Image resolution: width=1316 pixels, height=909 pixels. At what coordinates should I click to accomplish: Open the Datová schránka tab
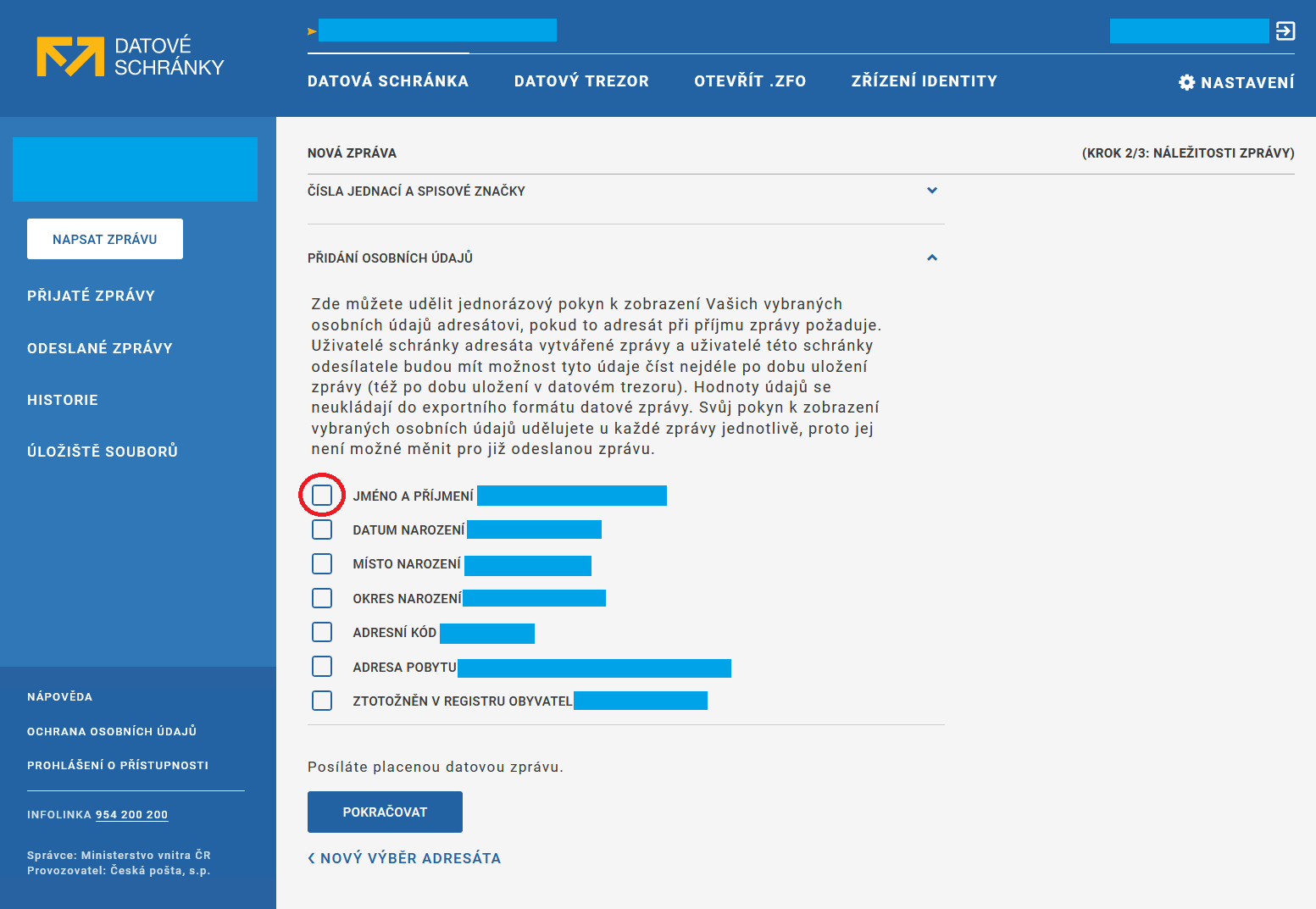pyautogui.click(x=388, y=81)
